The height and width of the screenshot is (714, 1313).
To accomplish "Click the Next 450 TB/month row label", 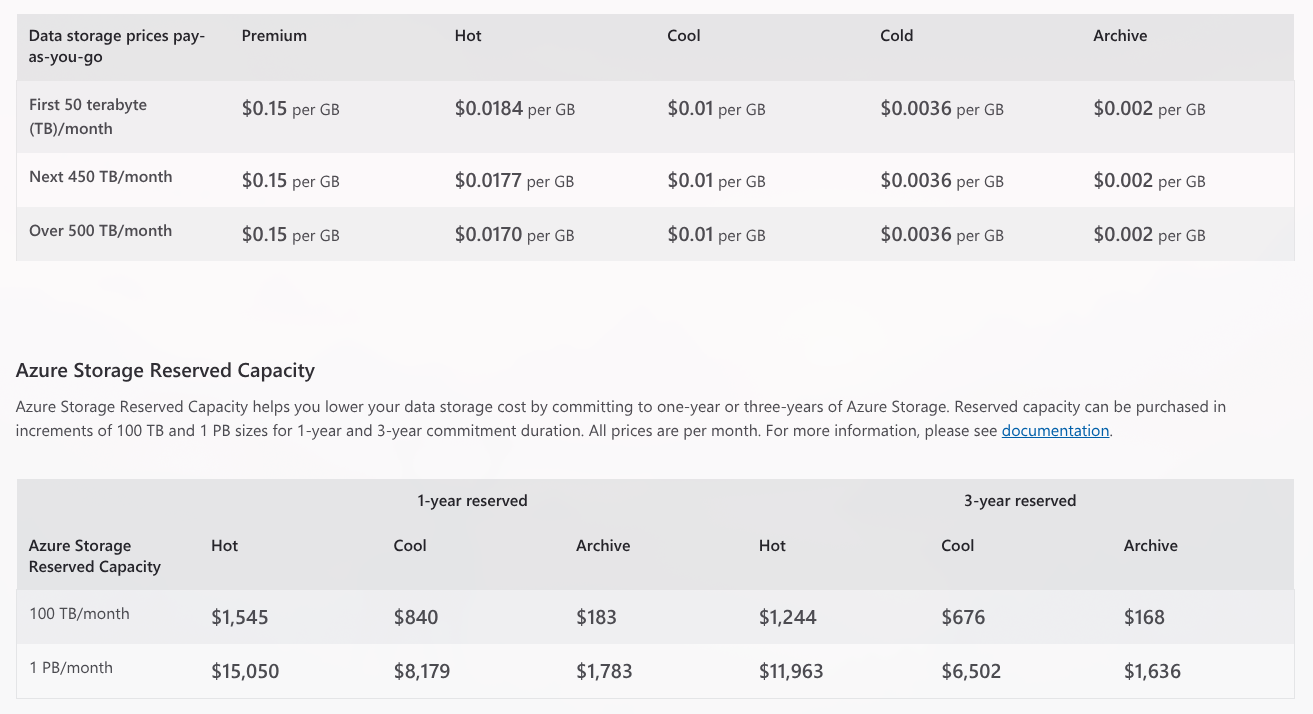I will tap(100, 176).
